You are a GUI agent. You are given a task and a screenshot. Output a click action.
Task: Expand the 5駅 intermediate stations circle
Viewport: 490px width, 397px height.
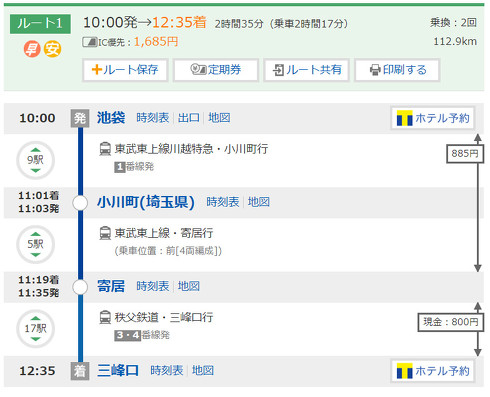(35, 244)
